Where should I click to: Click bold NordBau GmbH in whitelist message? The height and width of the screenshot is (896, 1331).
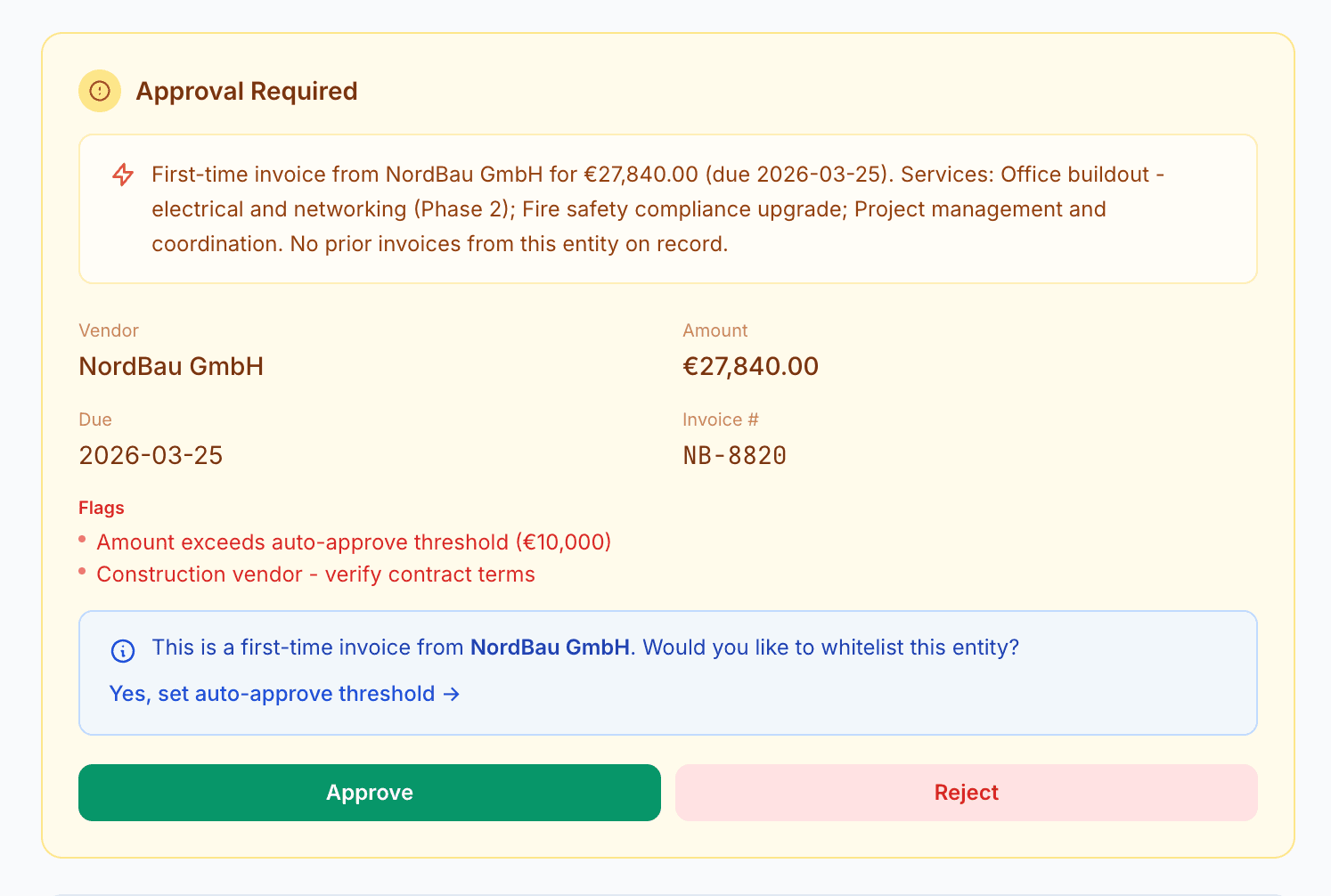click(550, 648)
